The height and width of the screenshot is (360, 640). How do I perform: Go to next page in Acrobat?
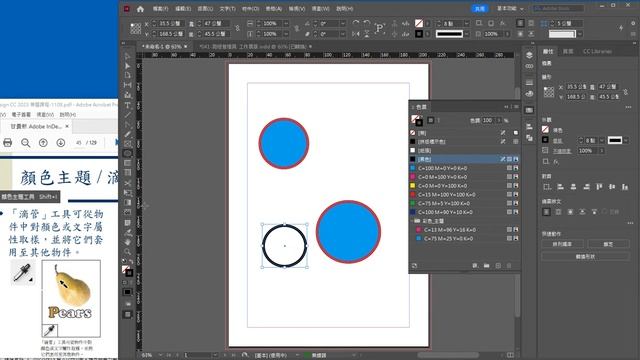tap(60, 142)
